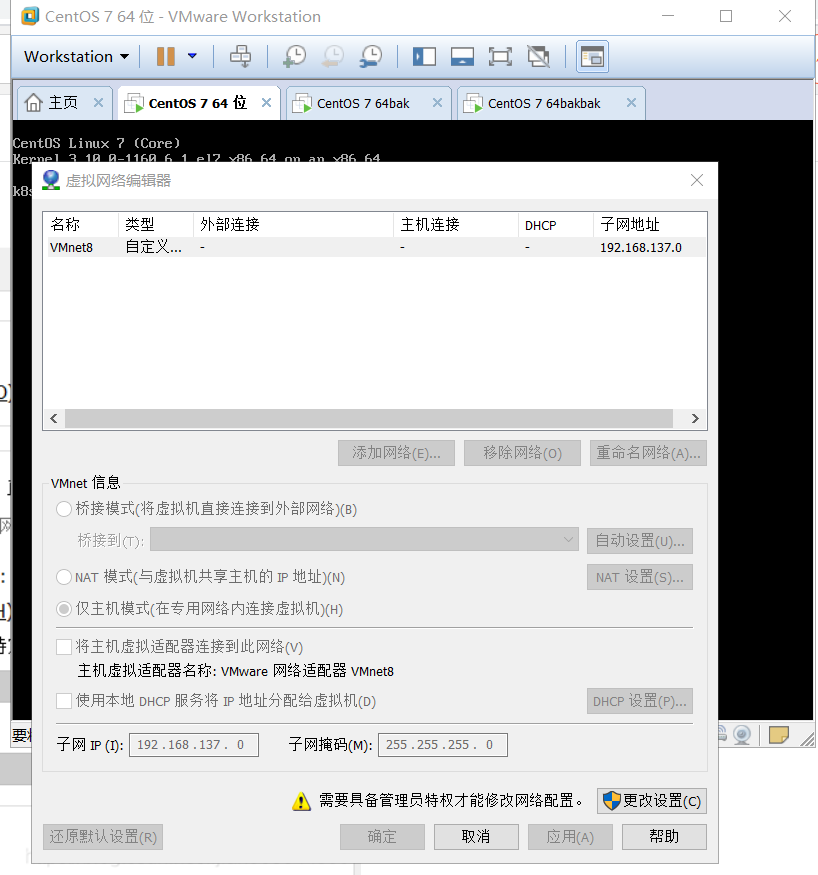Click the revert to snapshot icon

click(x=333, y=56)
